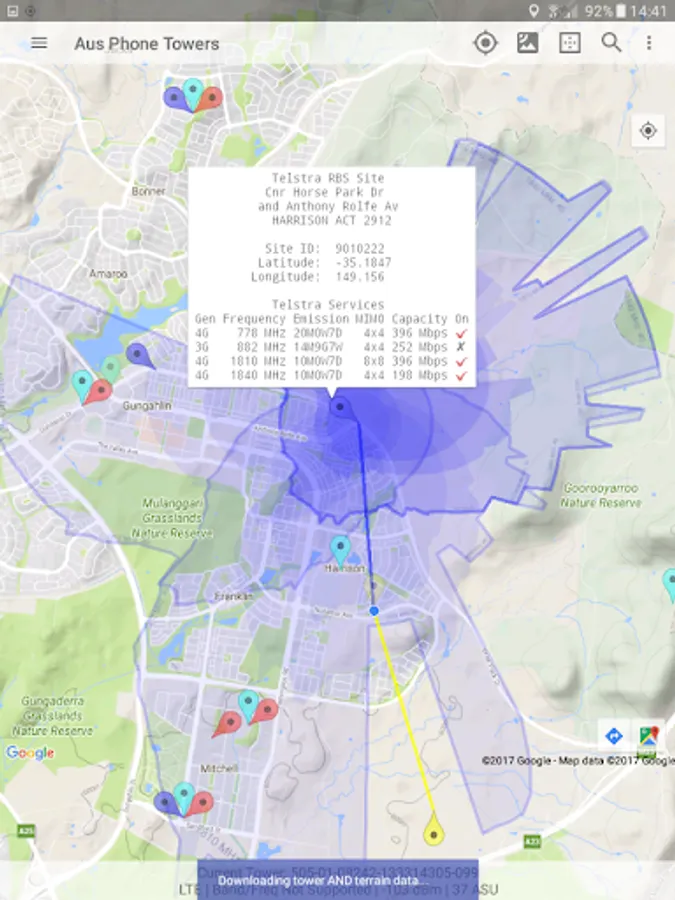Open in Google Maps icon
The width and height of the screenshot is (675, 900).
649,736
